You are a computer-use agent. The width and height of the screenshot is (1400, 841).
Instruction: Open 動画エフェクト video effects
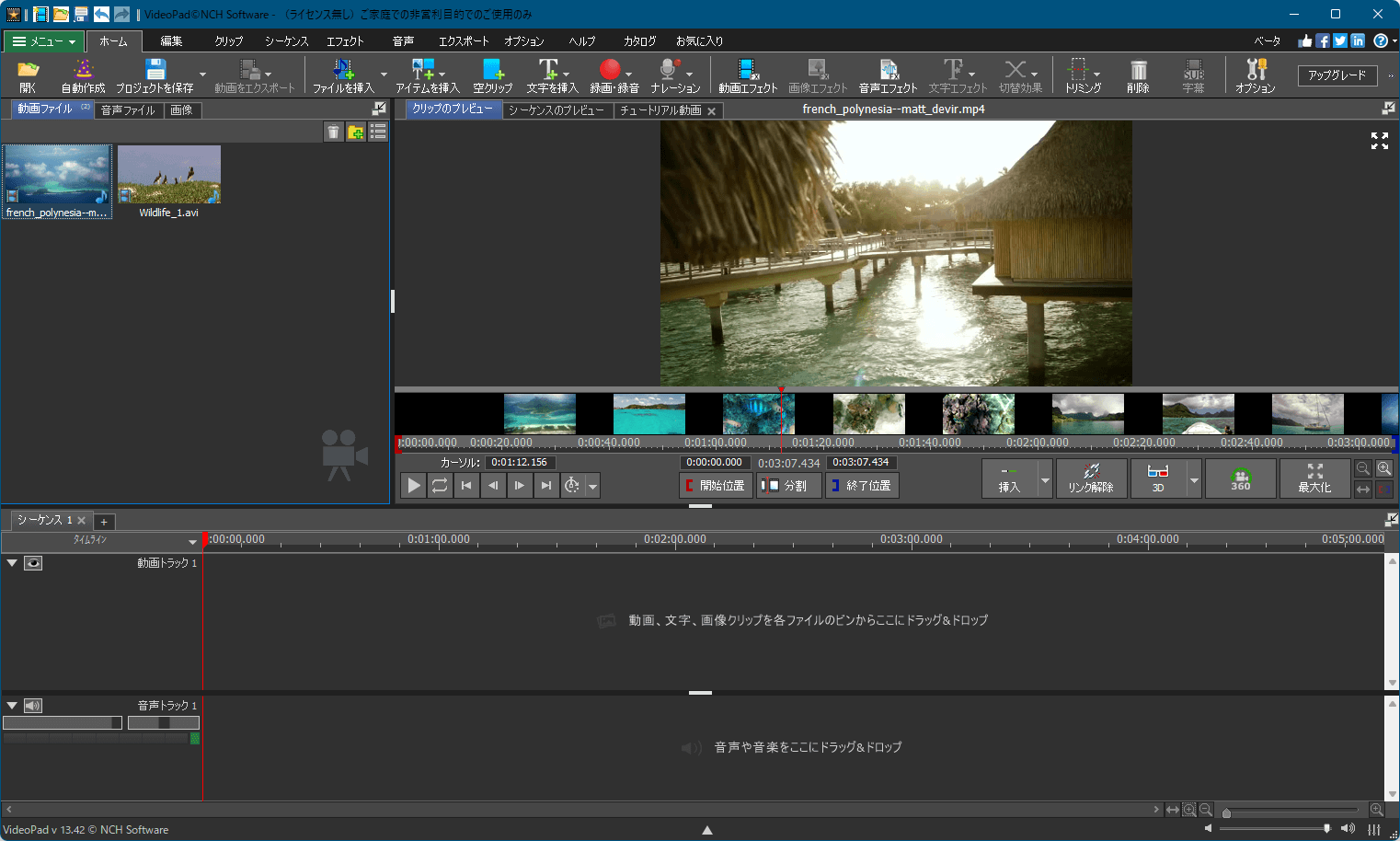tap(748, 75)
